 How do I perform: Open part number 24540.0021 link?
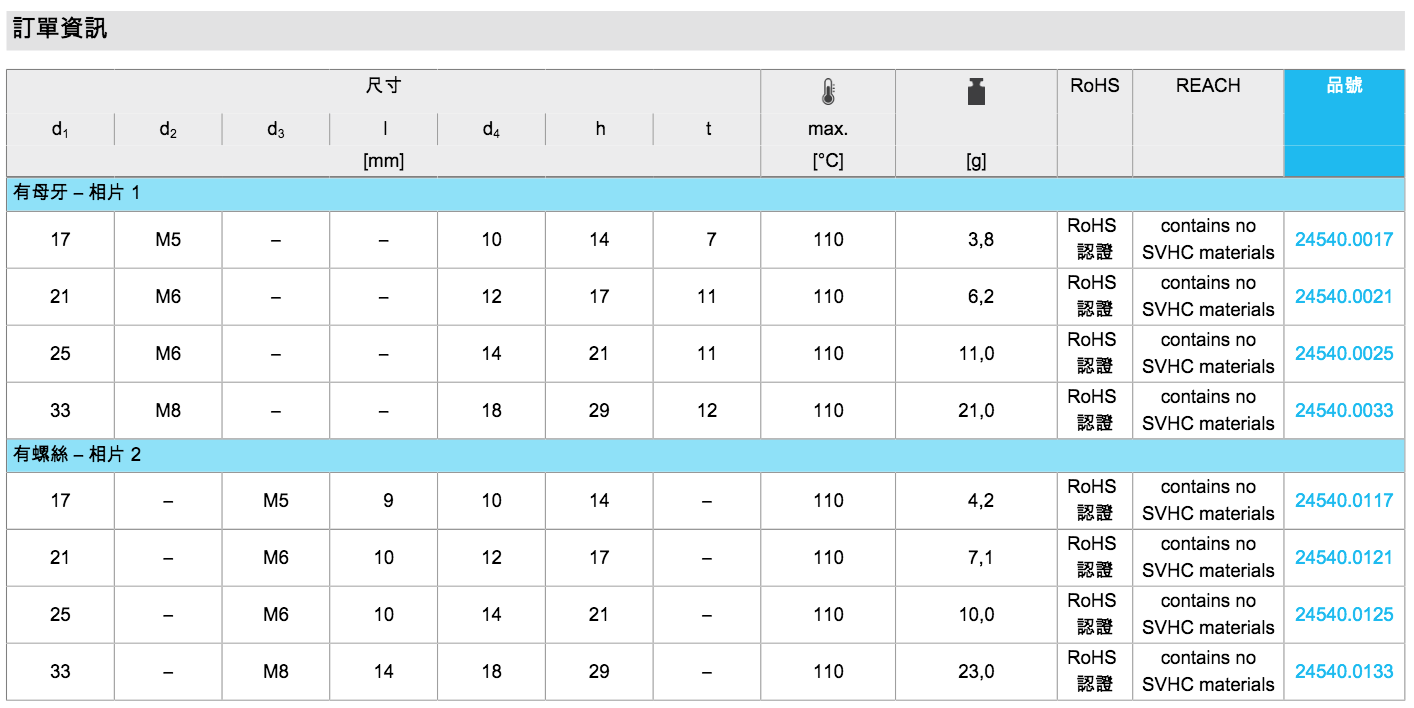pyautogui.click(x=1343, y=297)
